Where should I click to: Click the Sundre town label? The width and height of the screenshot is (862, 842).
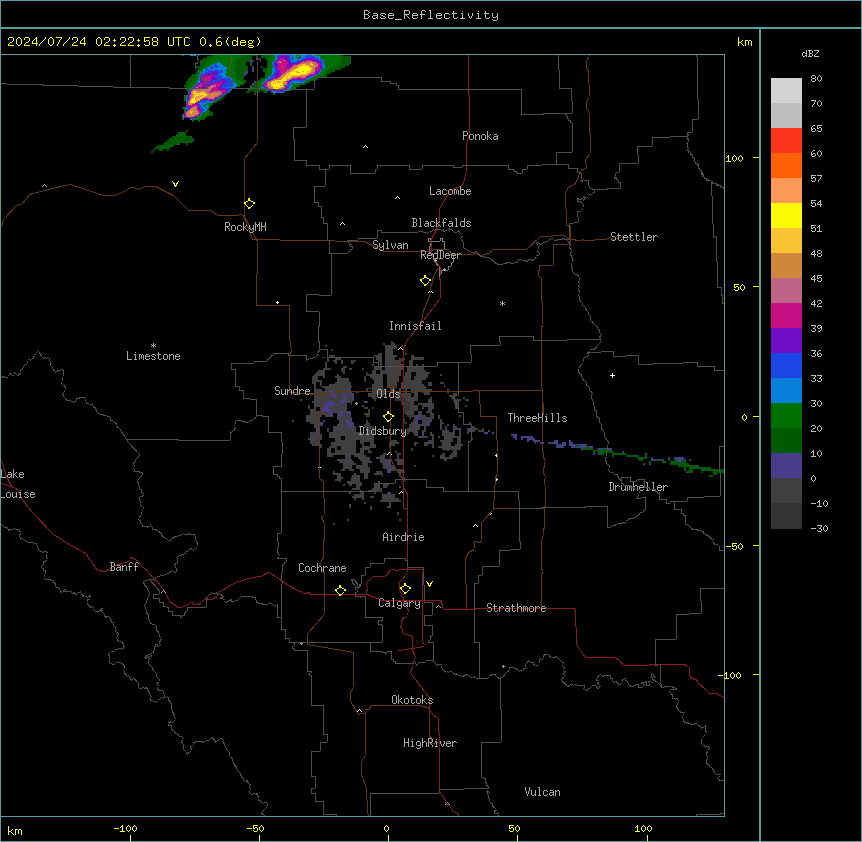tap(292, 391)
